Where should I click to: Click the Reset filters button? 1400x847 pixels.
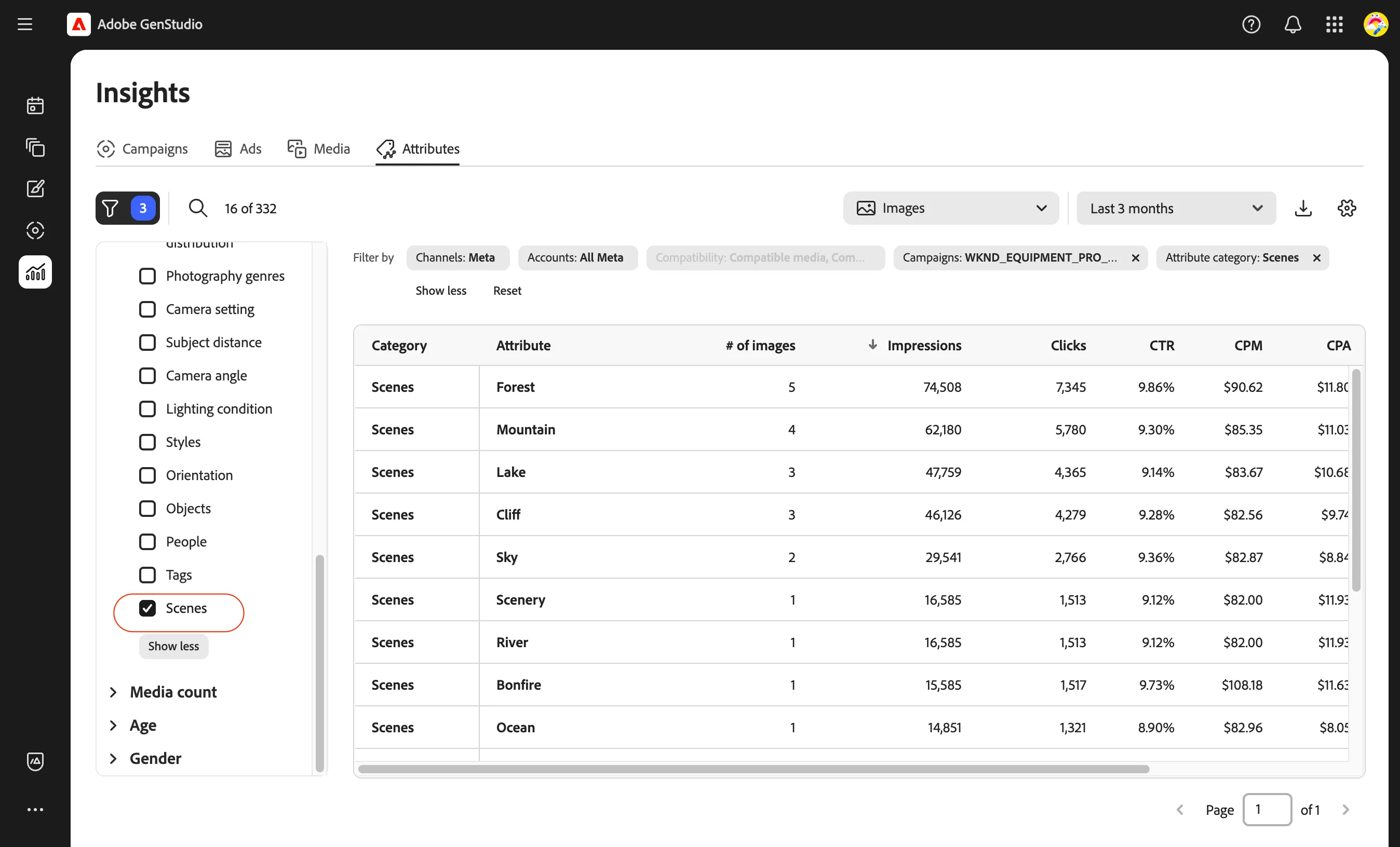pyautogui.click(x=507, y=291)
